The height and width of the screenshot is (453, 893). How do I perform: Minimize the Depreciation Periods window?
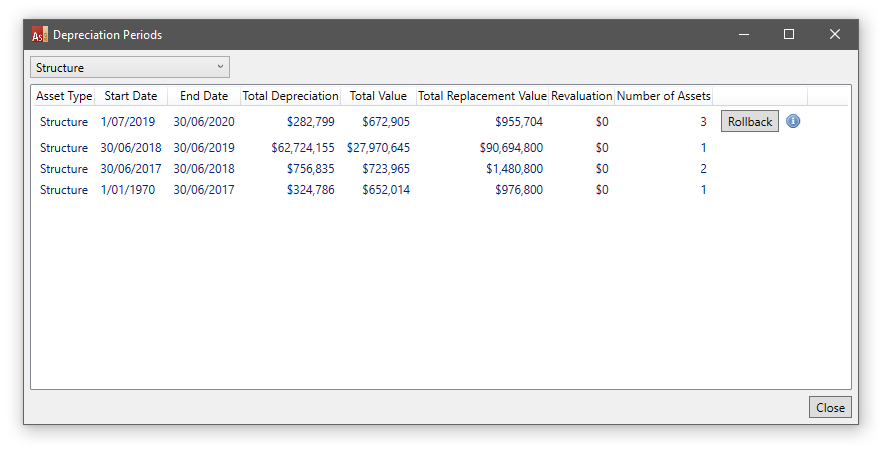point(744,35)
